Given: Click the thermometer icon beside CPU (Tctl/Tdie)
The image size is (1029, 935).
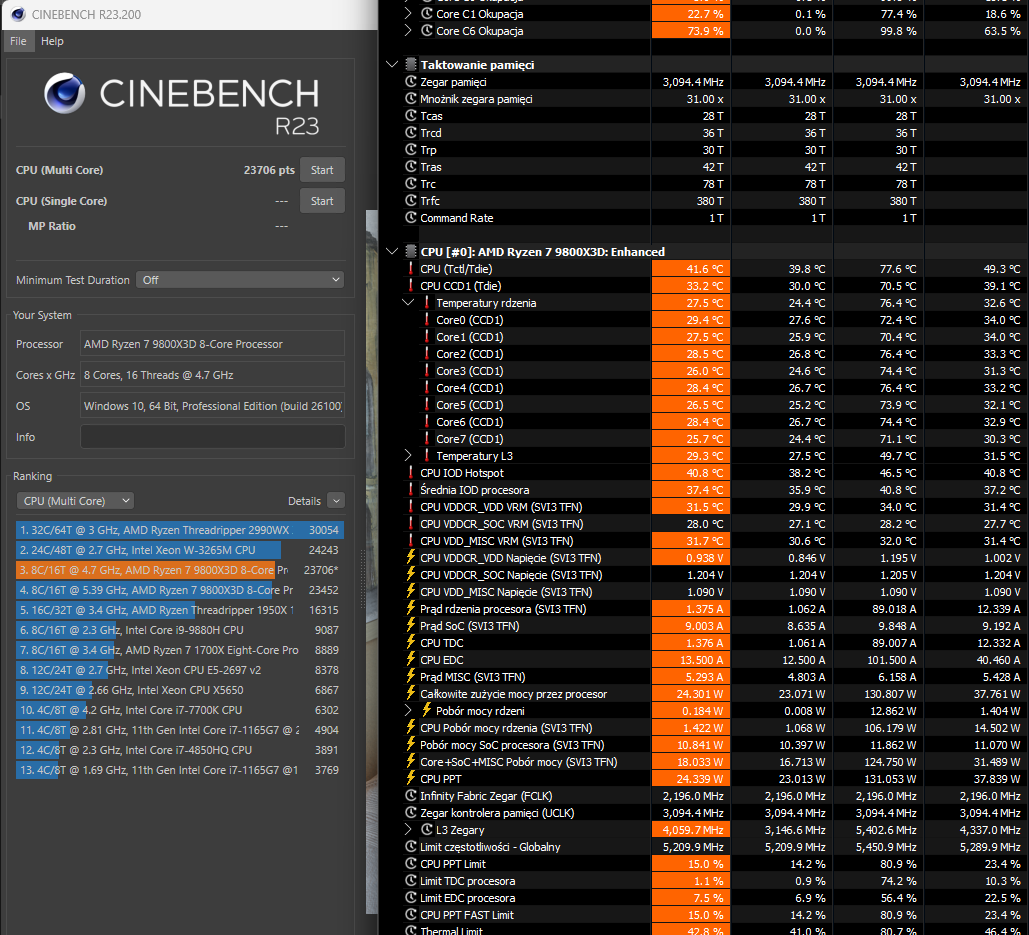Looking at the screenshot, I should pos(410,269).
